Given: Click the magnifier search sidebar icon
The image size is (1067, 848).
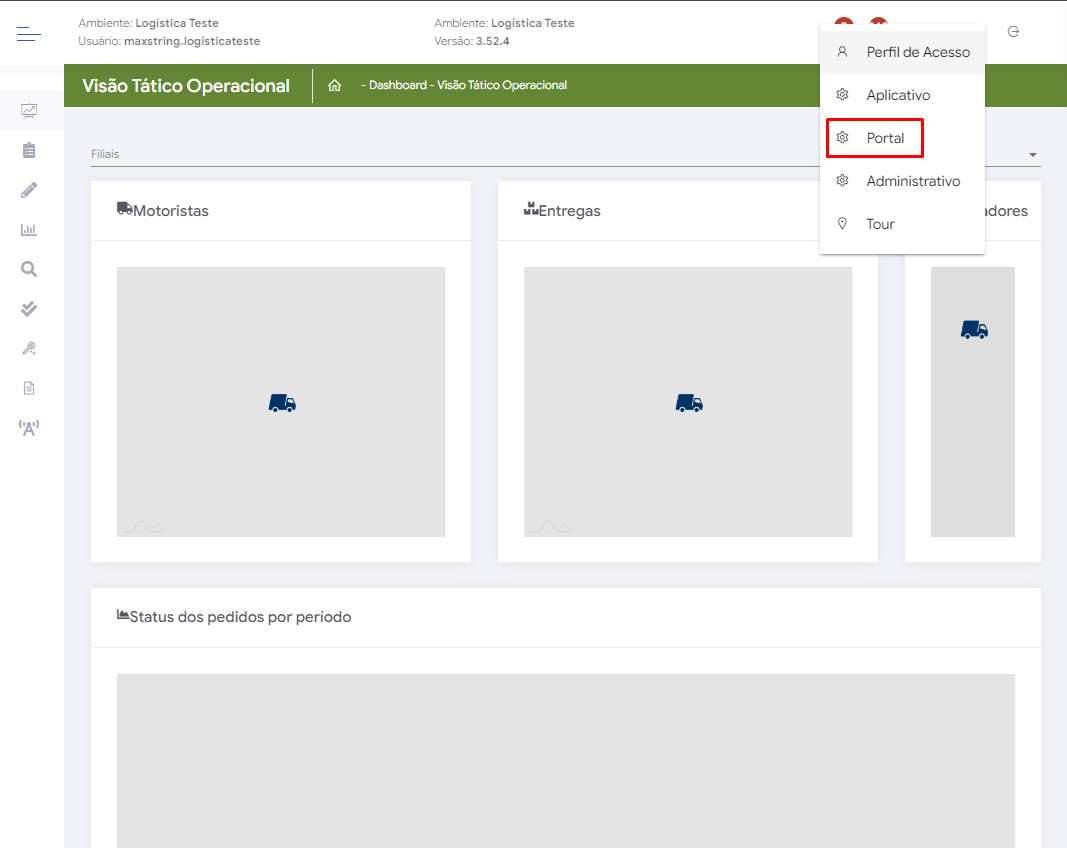Looking at the screenshot, I should point(29,269).
